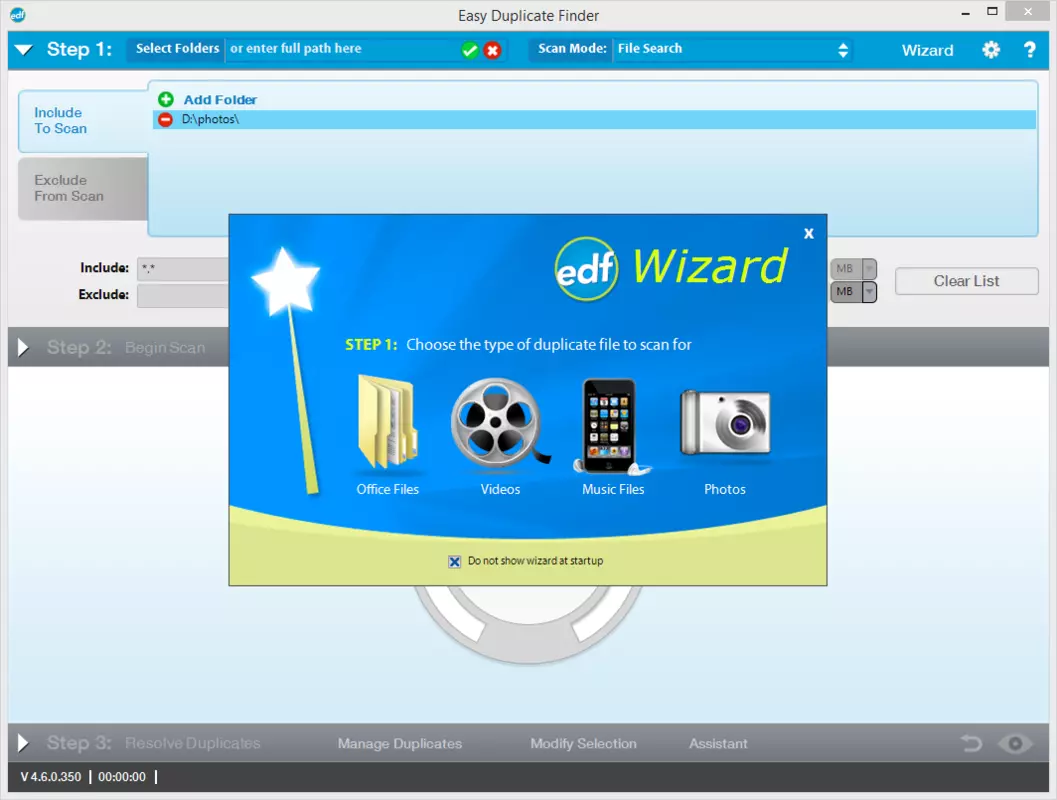Image resolution: width=1057 pixels, height=800 pixels.
Task: Open help via the question mark icon
Action: [x=1029, y=50]
